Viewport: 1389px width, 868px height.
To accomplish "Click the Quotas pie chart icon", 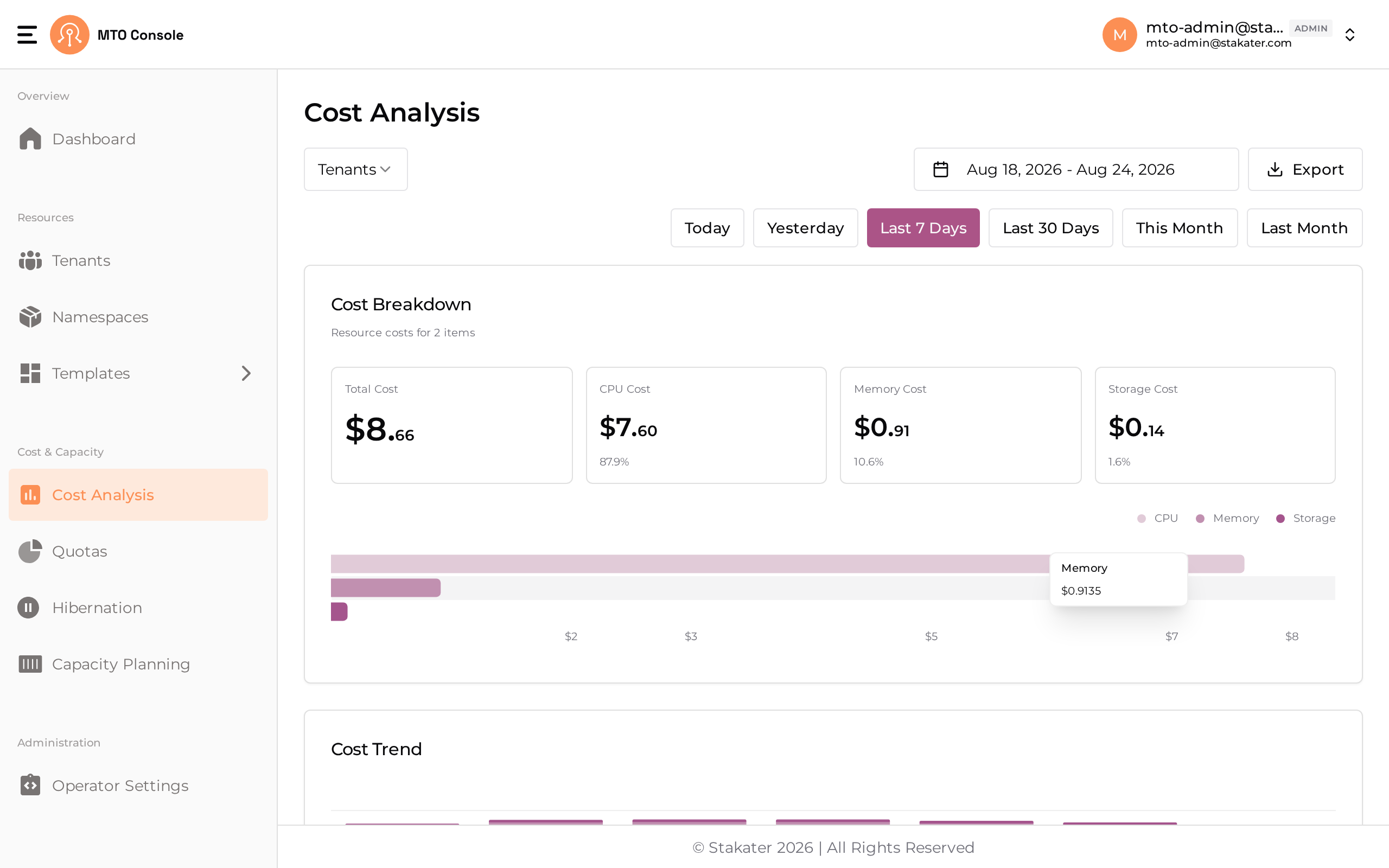I will pos(30,551).
